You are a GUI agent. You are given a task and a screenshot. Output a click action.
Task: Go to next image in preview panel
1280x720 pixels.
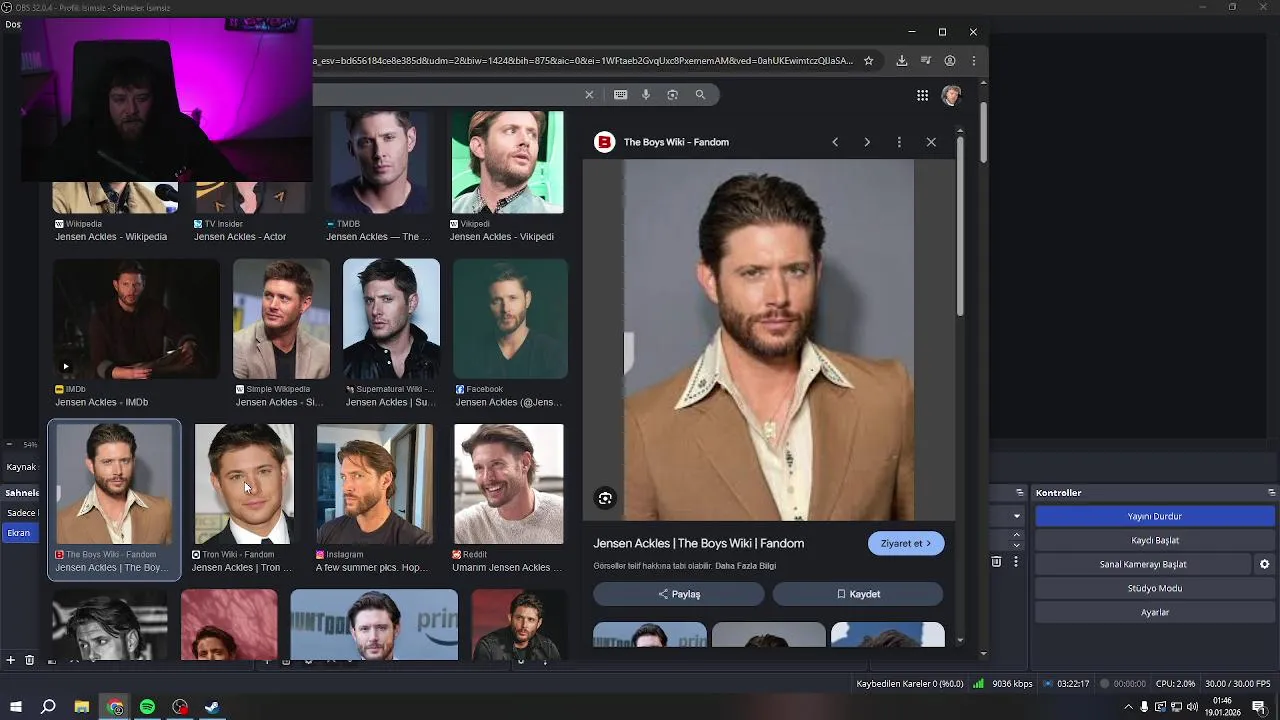coord(867,142)
